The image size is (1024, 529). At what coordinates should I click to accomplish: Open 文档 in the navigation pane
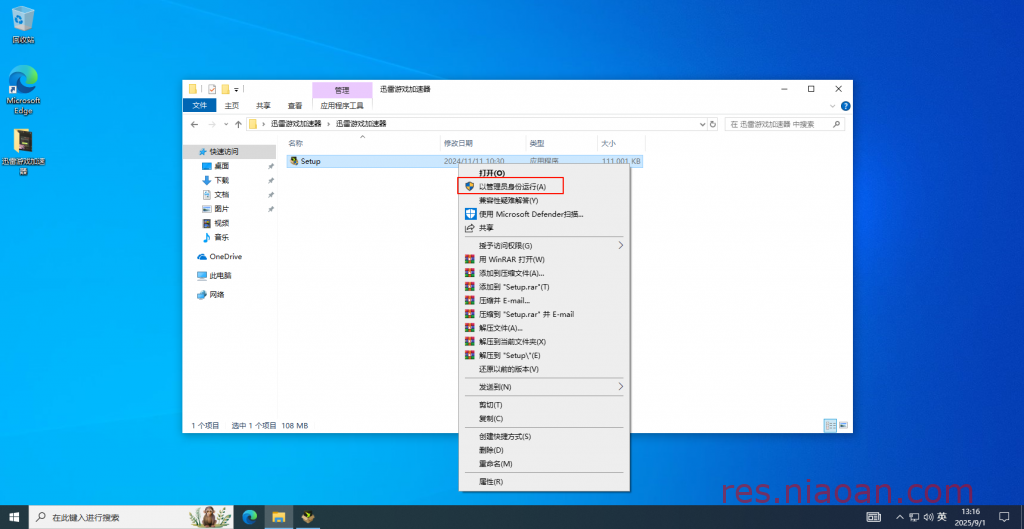click(x=221, y=195)
